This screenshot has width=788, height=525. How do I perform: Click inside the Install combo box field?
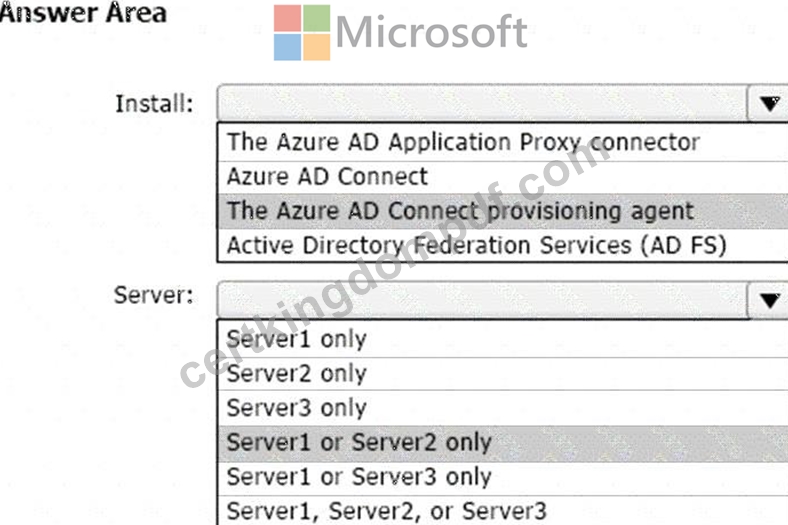click(482, 103)
